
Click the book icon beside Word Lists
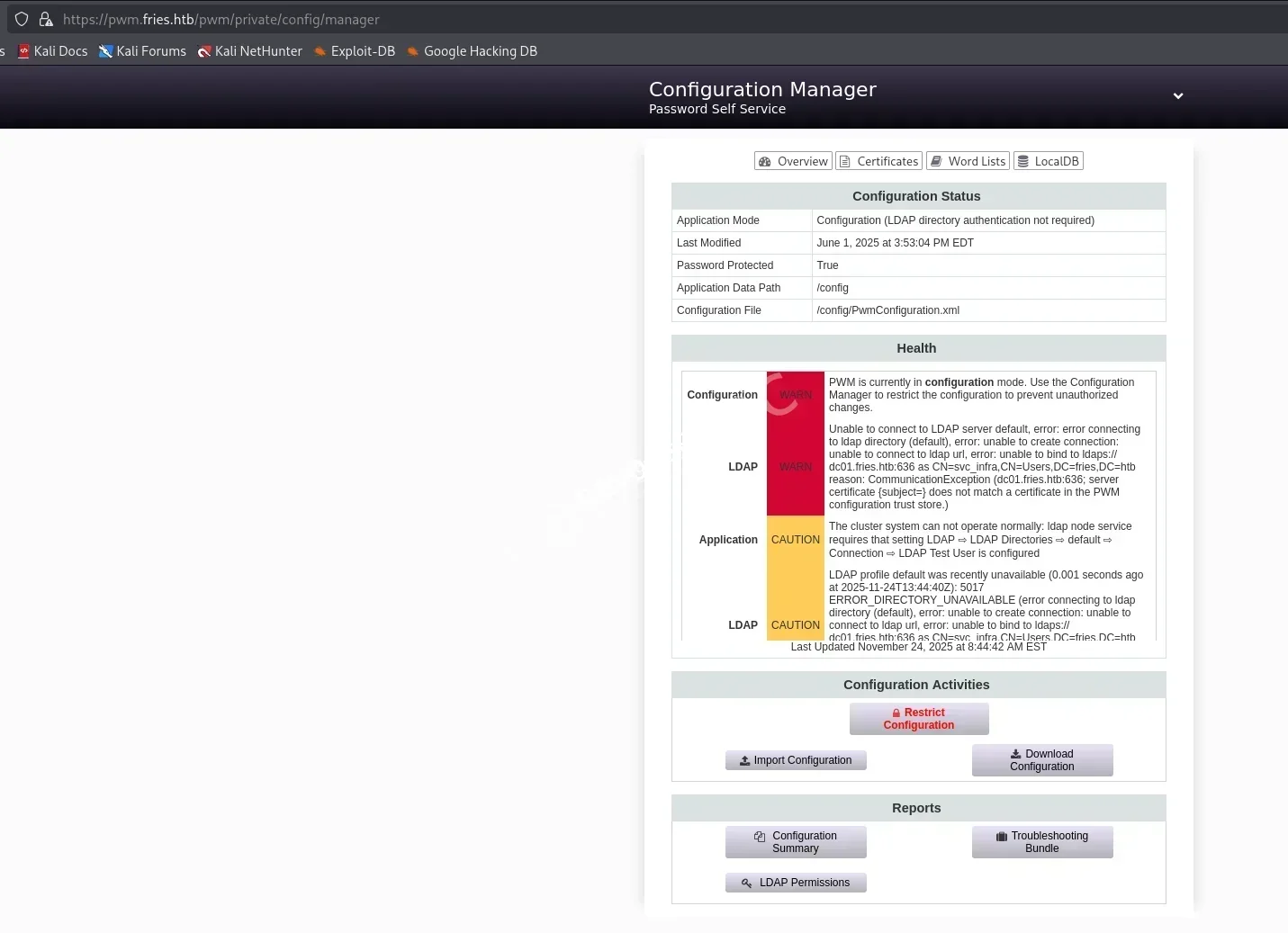(936, 162)
